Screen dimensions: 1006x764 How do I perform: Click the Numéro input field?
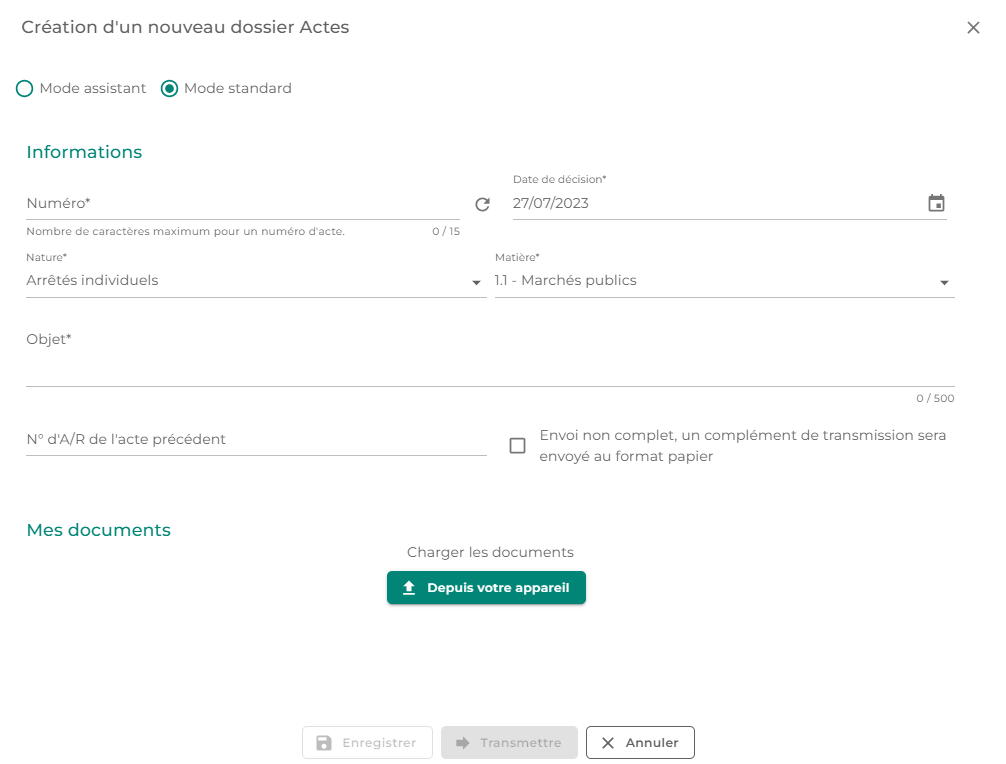tap(240, 204)
